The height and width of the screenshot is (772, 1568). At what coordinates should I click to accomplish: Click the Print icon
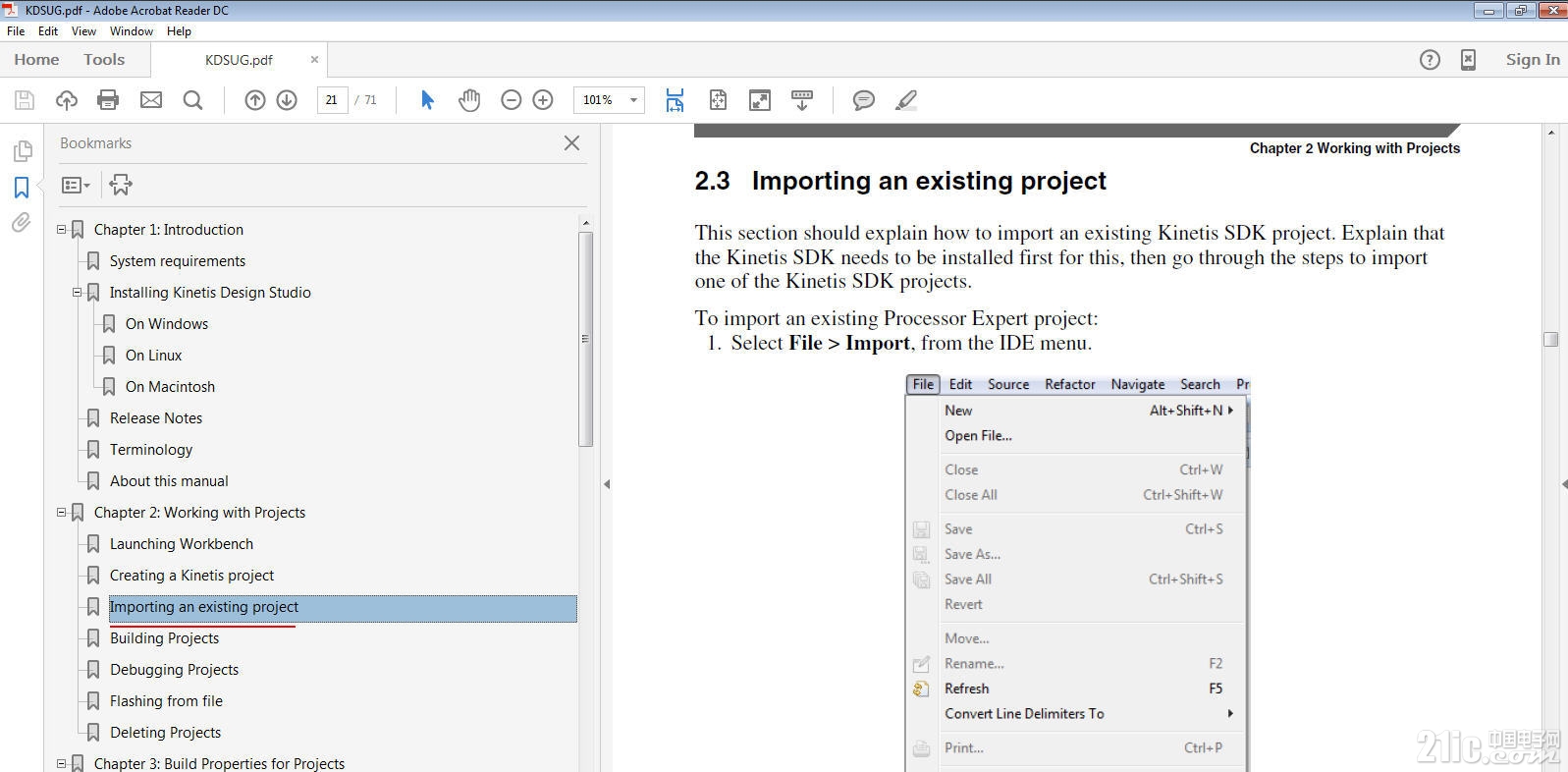point(108,100)
